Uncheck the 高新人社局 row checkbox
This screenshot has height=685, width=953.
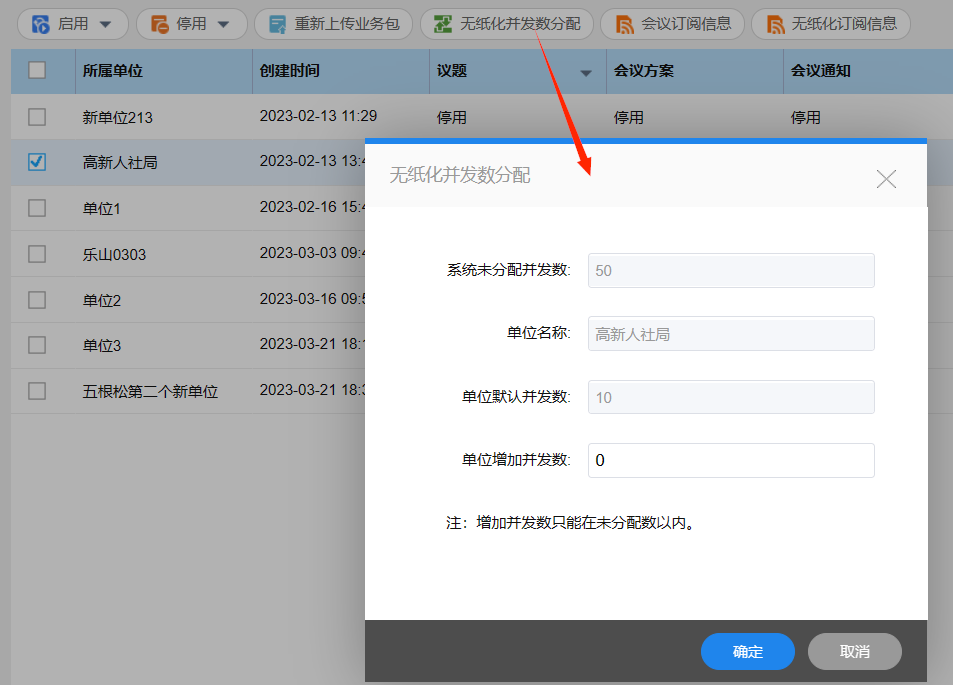point(37,162)
